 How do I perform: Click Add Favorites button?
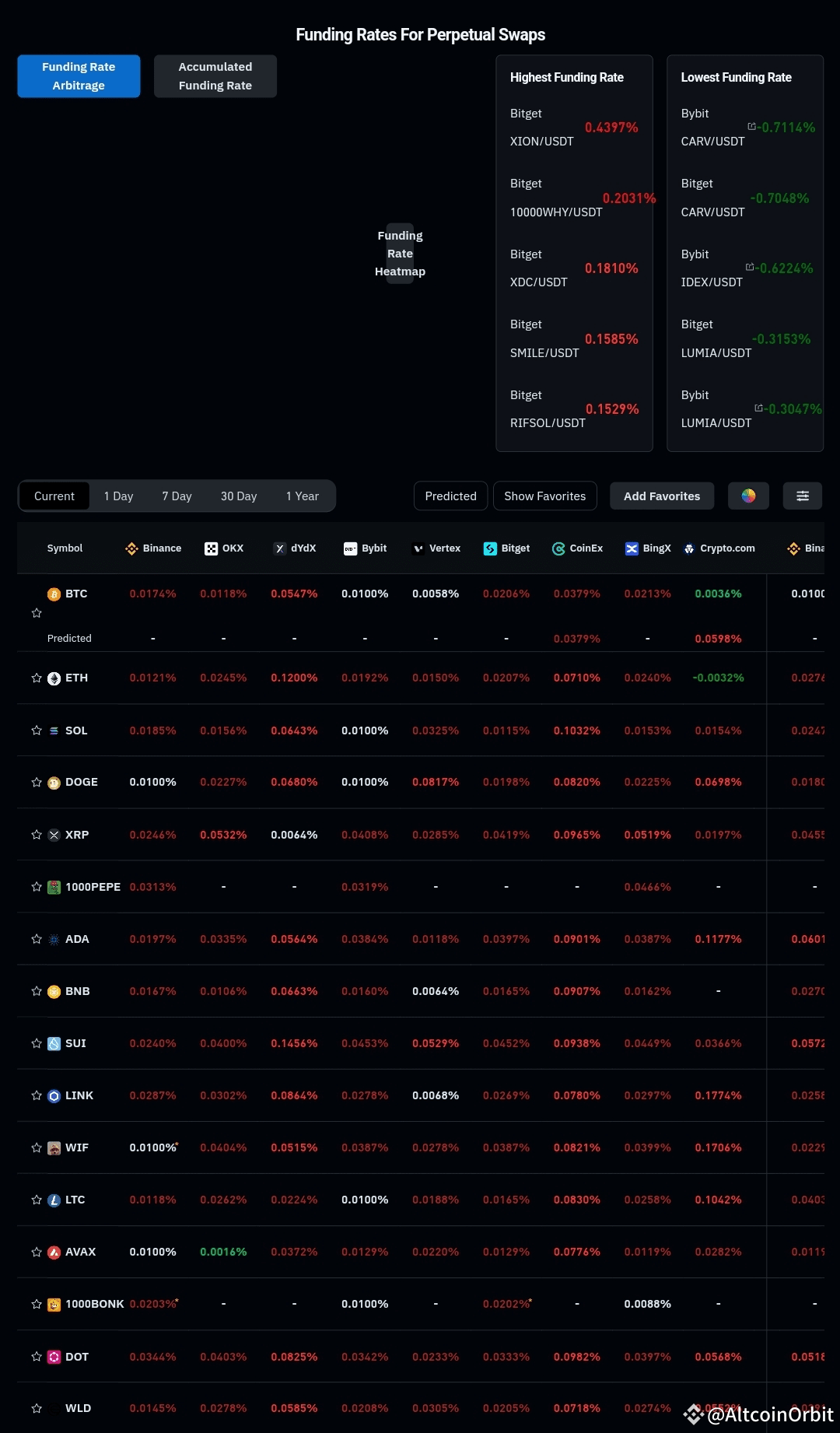[x=662, y=496]
